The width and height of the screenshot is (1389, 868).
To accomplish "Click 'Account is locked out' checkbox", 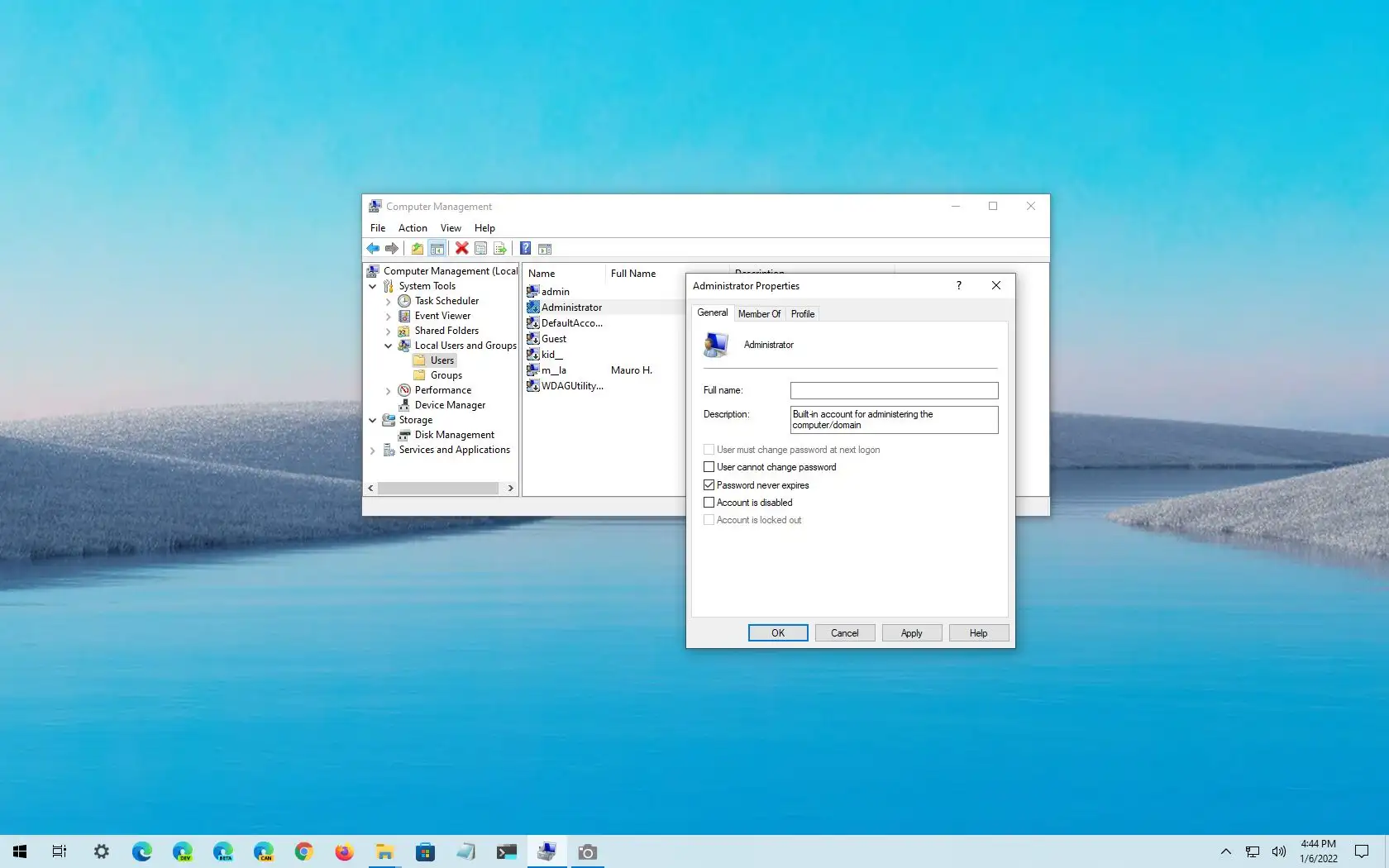I will [709, 520].
